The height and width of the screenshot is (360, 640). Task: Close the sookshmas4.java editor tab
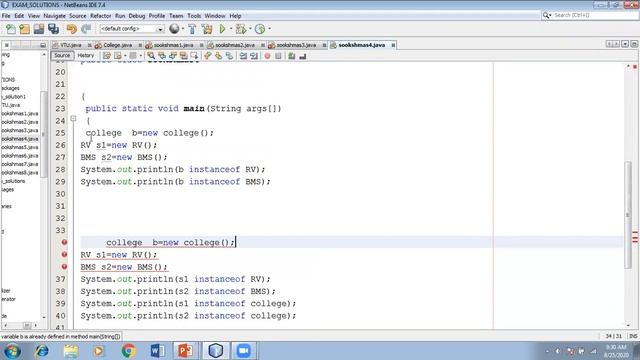393,45
